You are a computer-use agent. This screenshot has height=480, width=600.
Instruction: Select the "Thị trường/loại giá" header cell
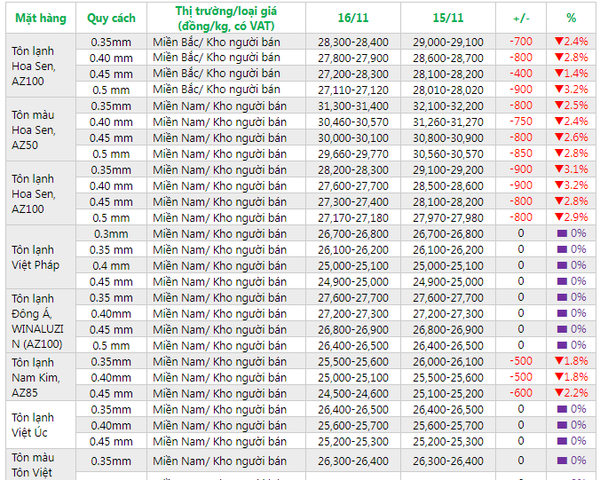click(x=226, y=18)
